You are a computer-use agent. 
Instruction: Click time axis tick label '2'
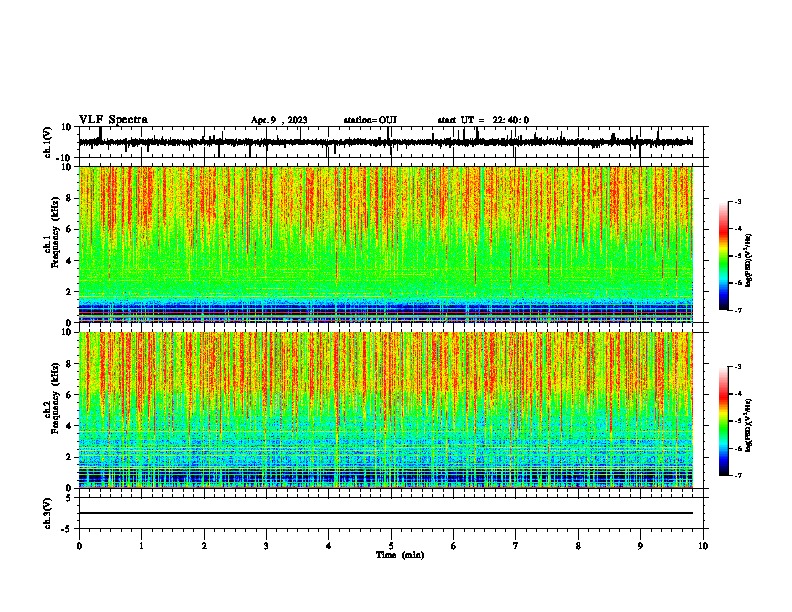[204, 546]
